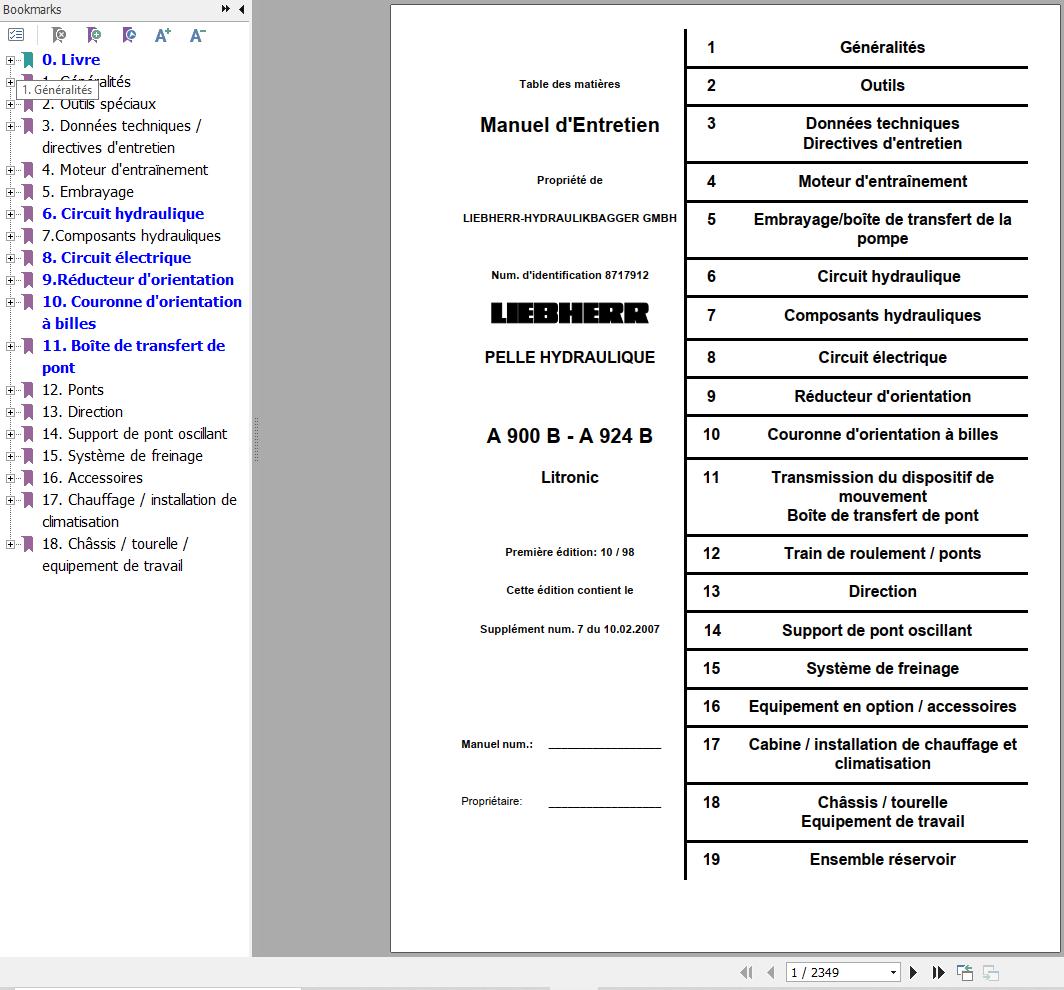Click the delete bookmark icon
Viewport: 1064px width, 990px height.
click(x=59, y=35)
